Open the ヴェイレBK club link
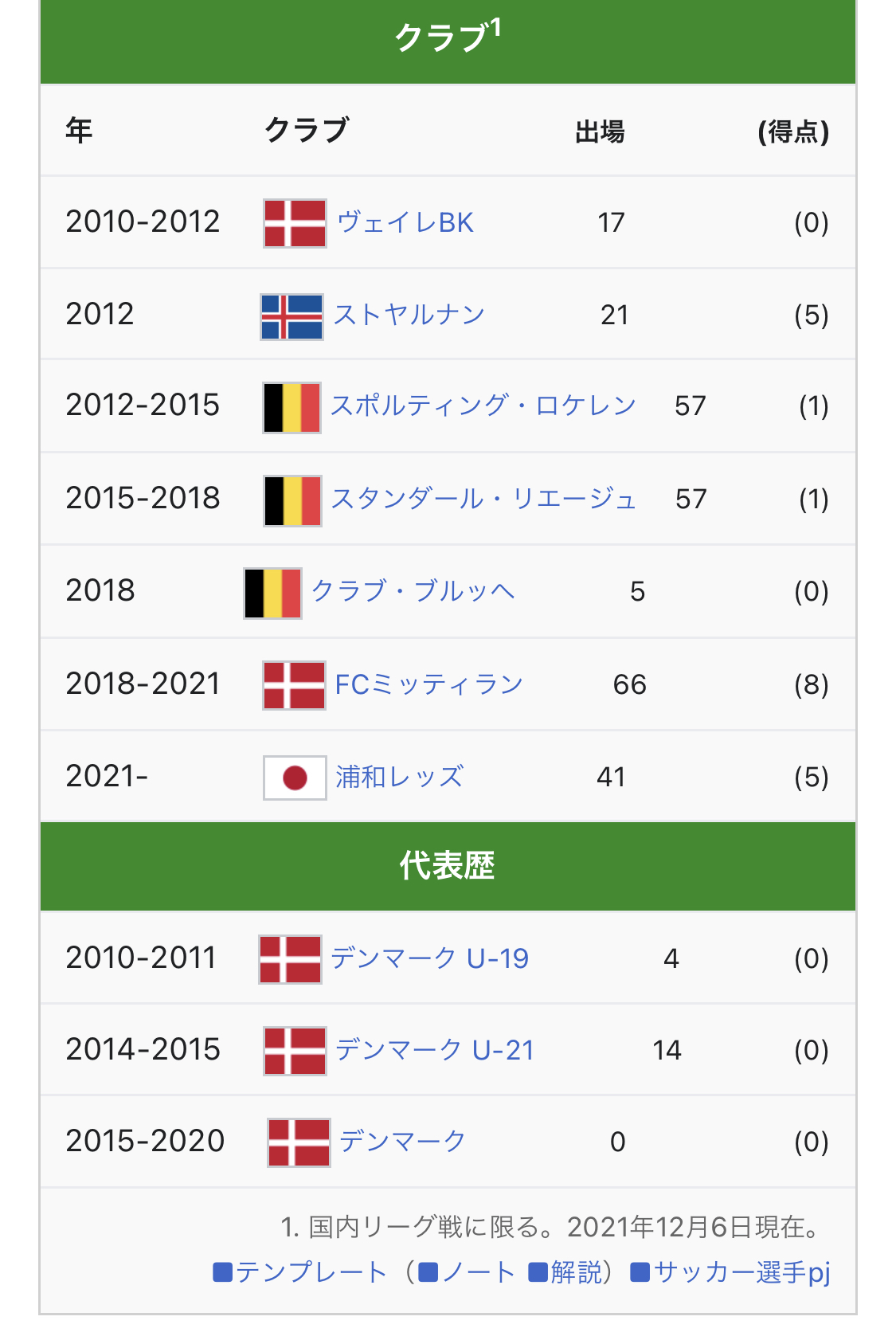The width and height of the screenshot is (896, 1340). (x=405, y=222)
